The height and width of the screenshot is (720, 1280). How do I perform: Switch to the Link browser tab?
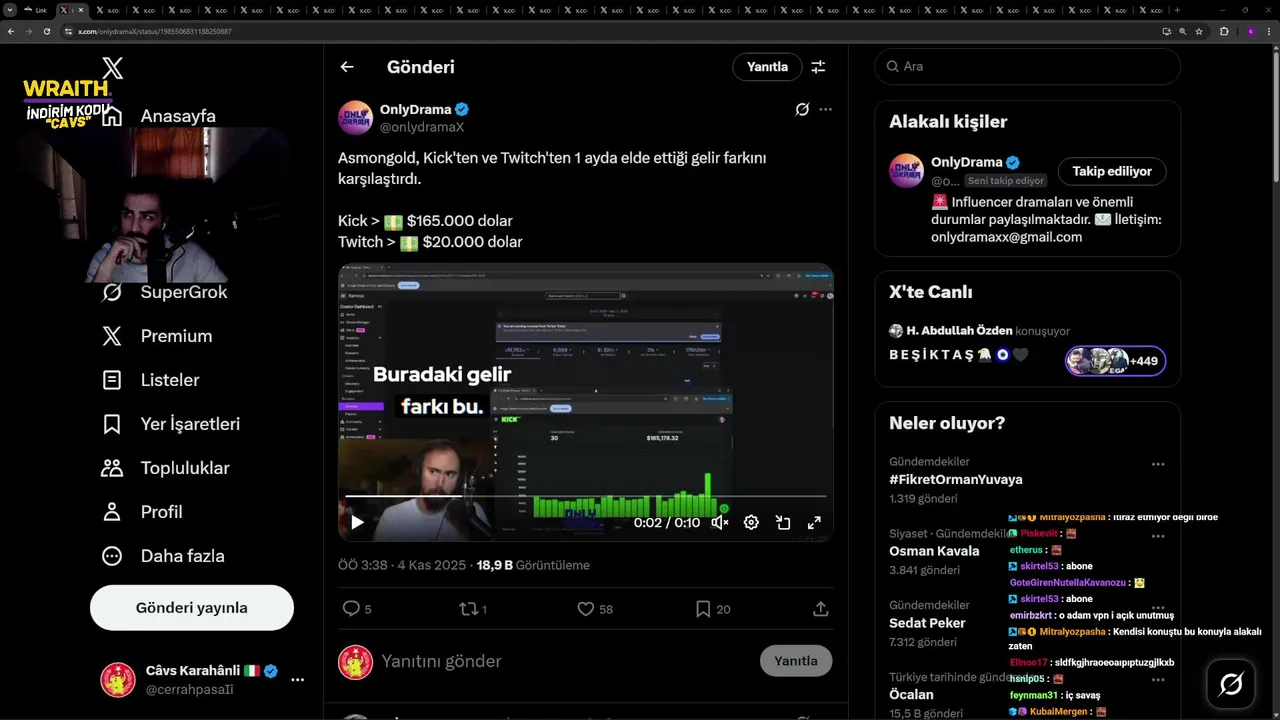click(36, 10)
